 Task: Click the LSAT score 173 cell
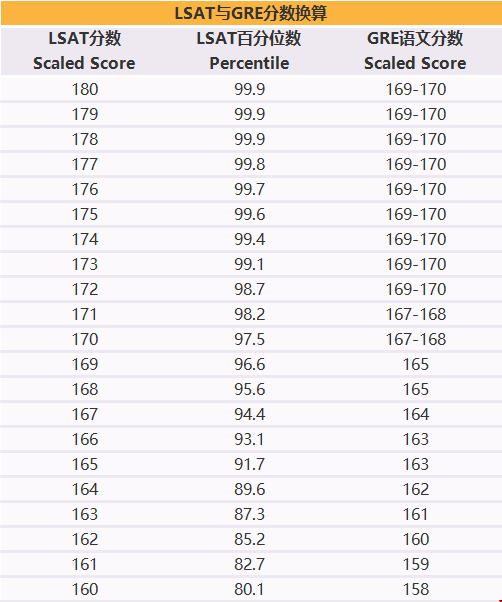(x=85, y=264)
